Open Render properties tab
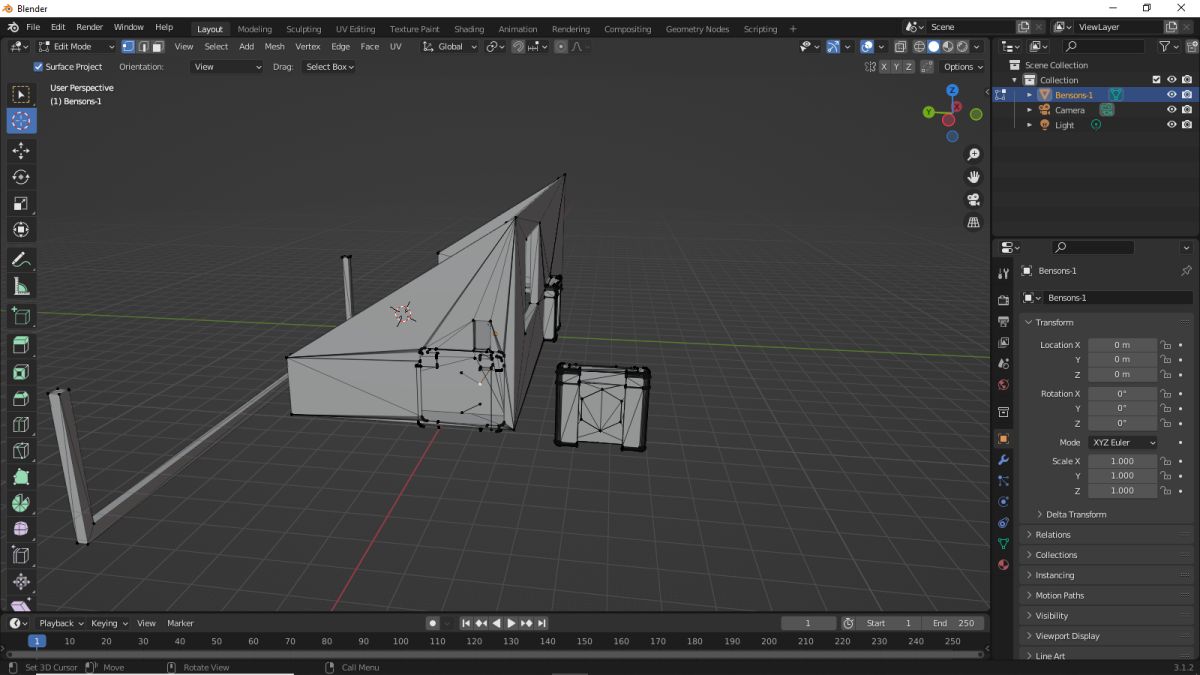The width and height of the screenshot is (1200, 675). 1003,300
